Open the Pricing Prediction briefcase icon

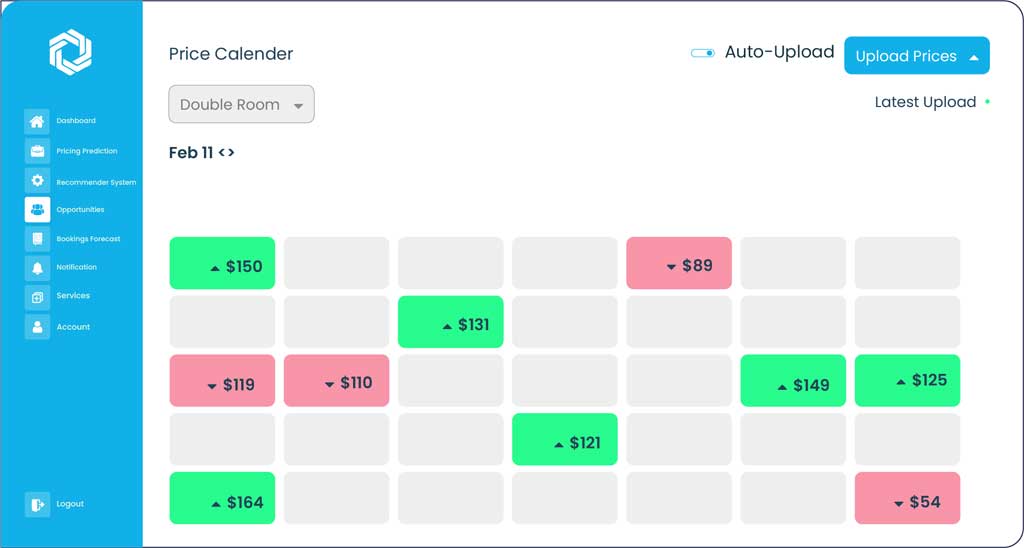(37, 151)
